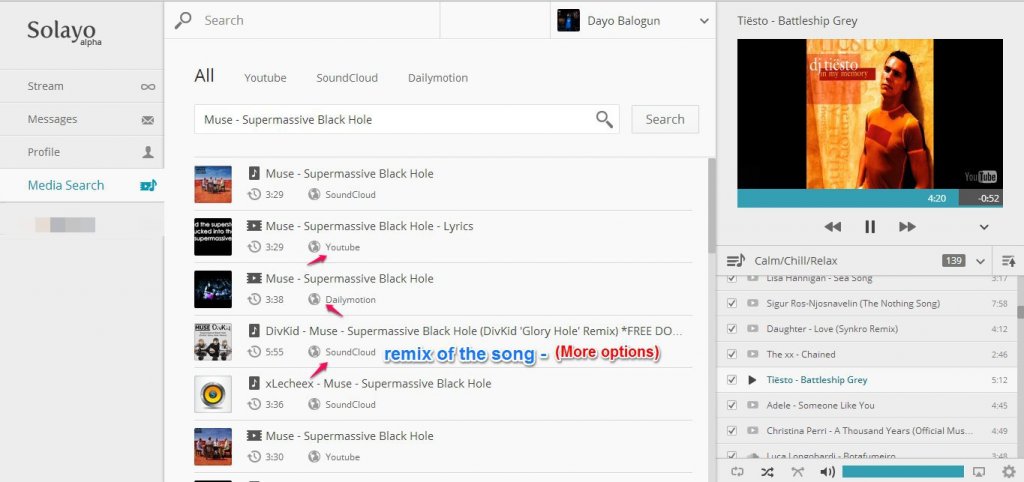Switch to the Dailymotion tab

438,78
